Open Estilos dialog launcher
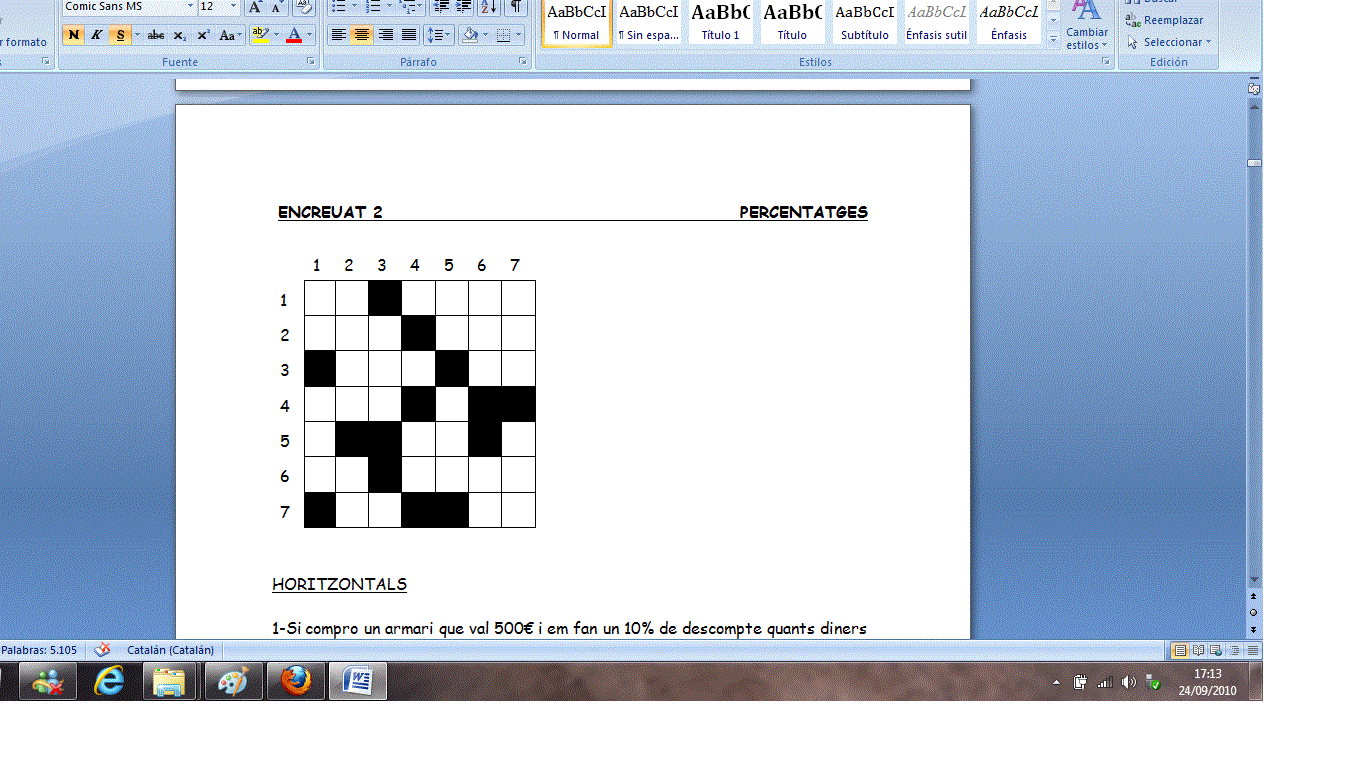Viewport: 1366px width, 768px height. [x=1106, y=62]
